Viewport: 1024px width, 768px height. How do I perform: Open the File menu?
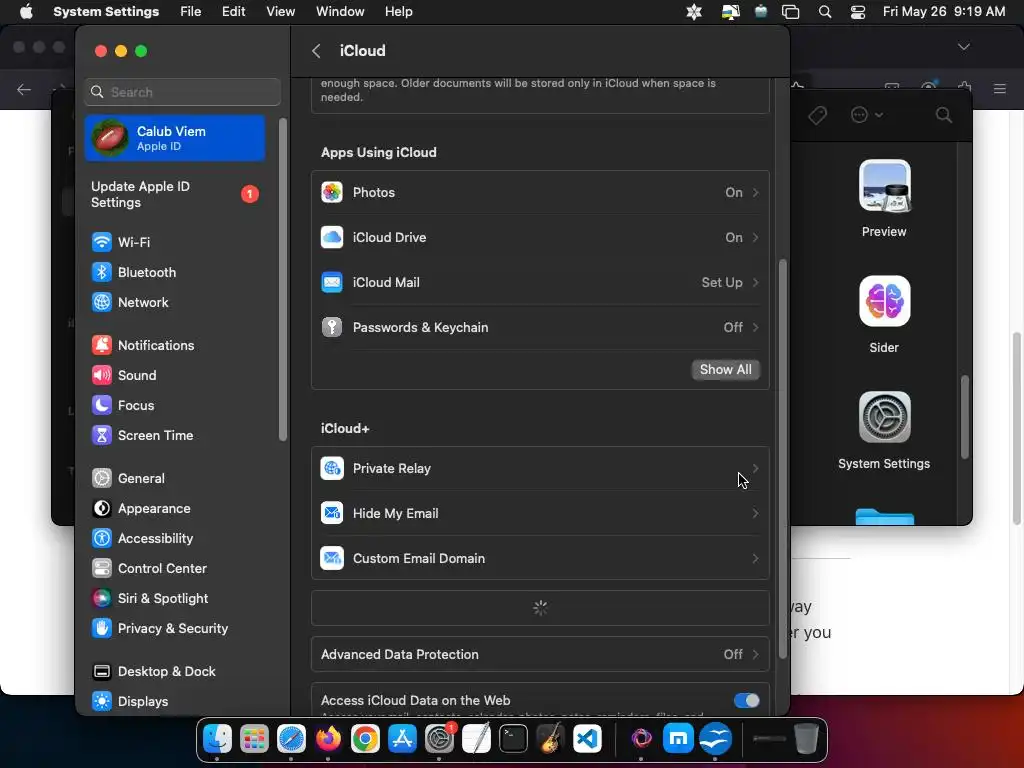pos(191,12)
